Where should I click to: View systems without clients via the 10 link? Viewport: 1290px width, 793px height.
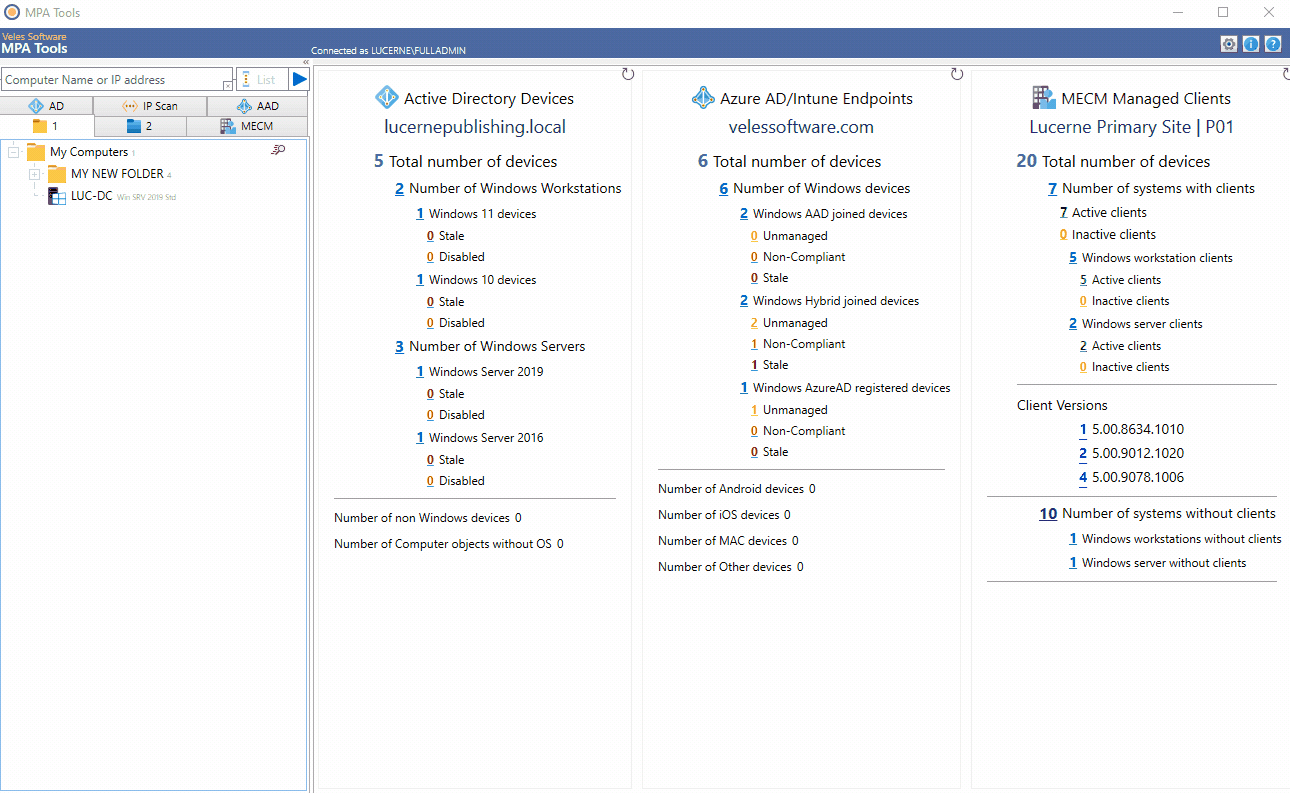point(1047,513)
